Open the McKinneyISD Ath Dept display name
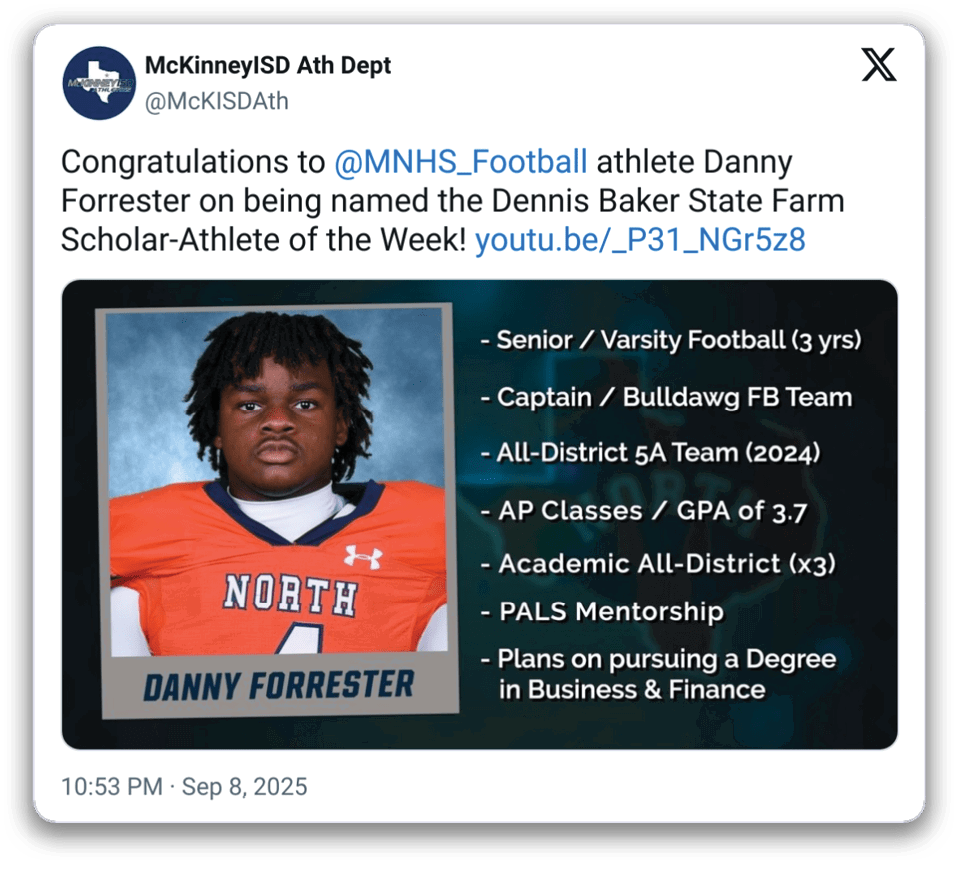The height and width of the screenshot is (869, 959). (x=268, y=66)
